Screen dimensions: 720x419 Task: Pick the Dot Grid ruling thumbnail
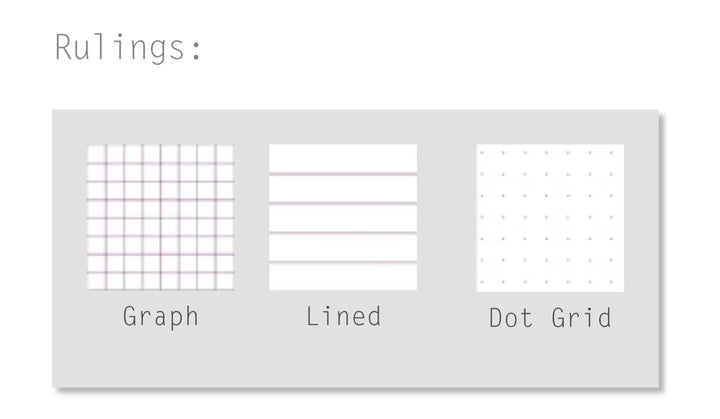pyautogui.click(x=550, y=217)
